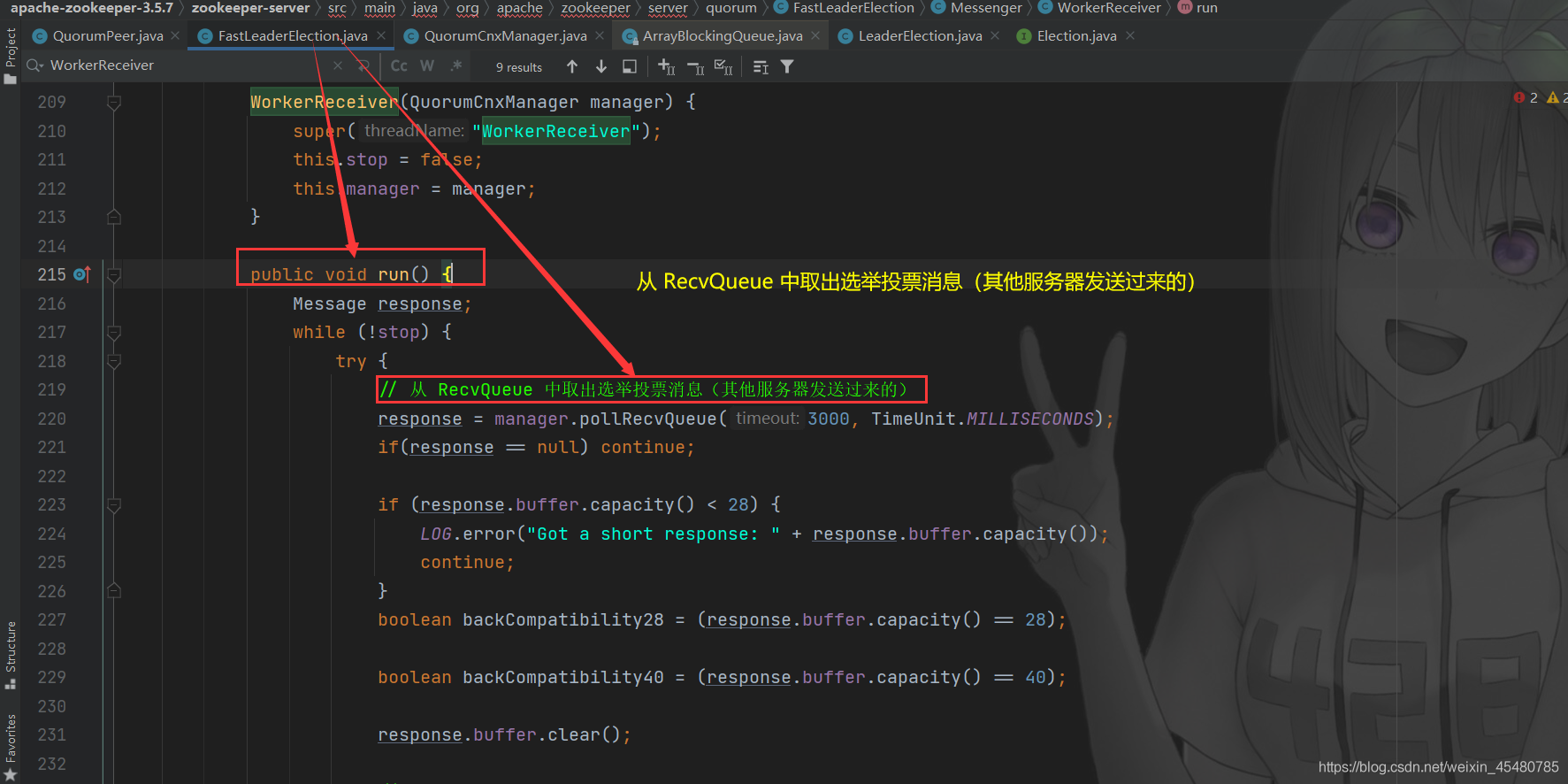Close the QuorumPeer.java tab

(175, 35)
